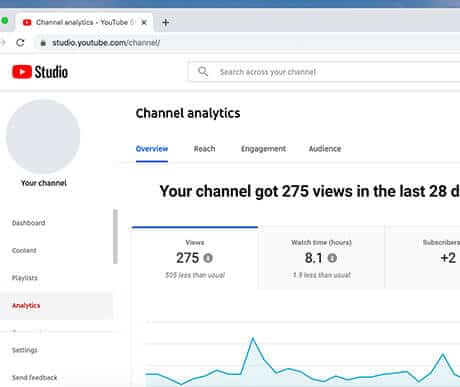Open the Engagement tab
This screenshot has width=460, height=387.
263,149
